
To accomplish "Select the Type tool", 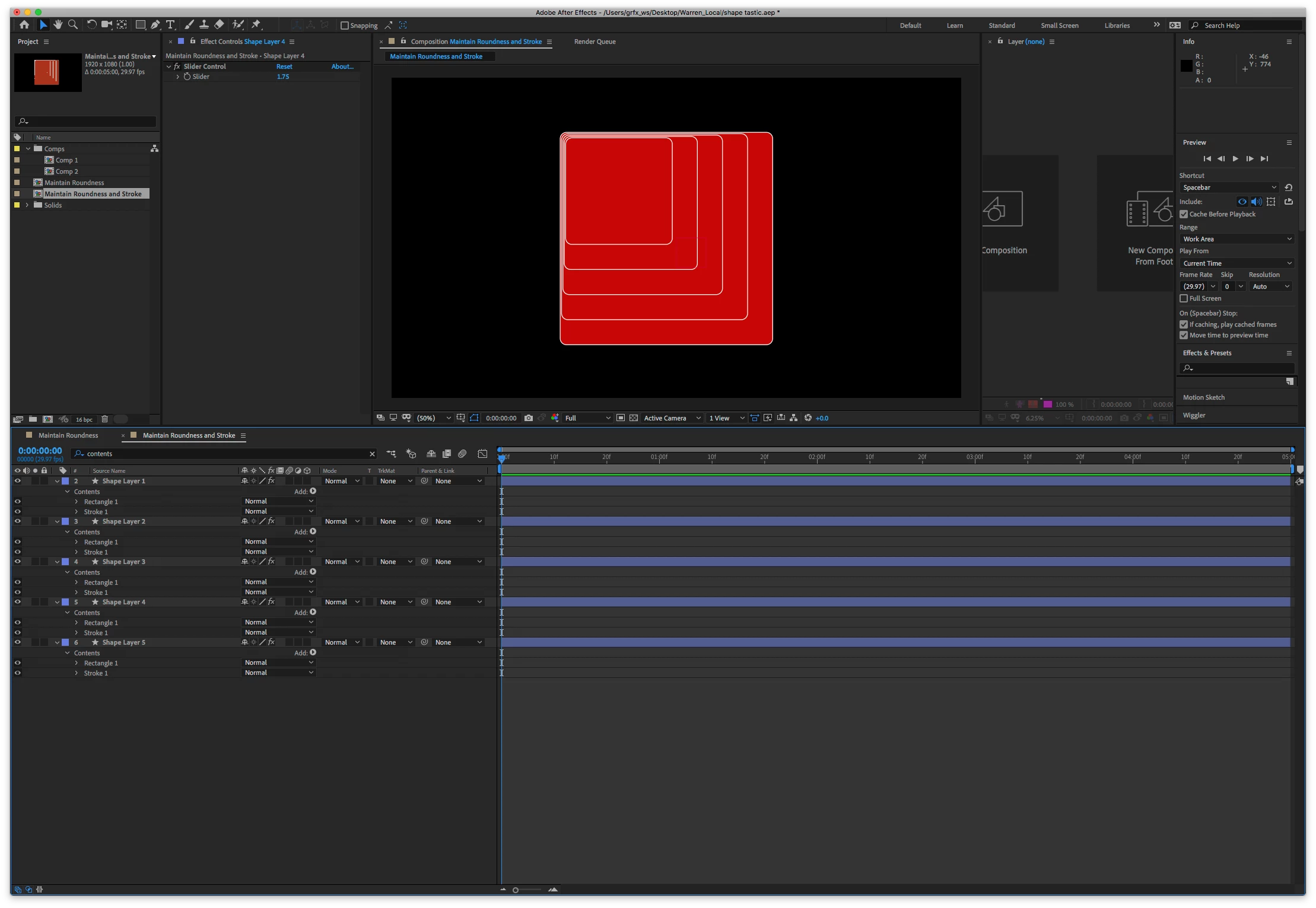I will (x=170, y=24).
